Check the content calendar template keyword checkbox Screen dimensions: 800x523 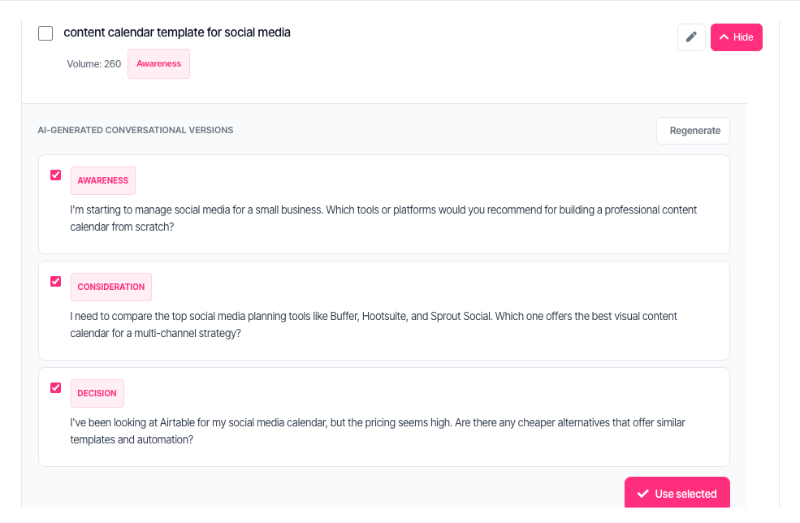pos(45,33)
